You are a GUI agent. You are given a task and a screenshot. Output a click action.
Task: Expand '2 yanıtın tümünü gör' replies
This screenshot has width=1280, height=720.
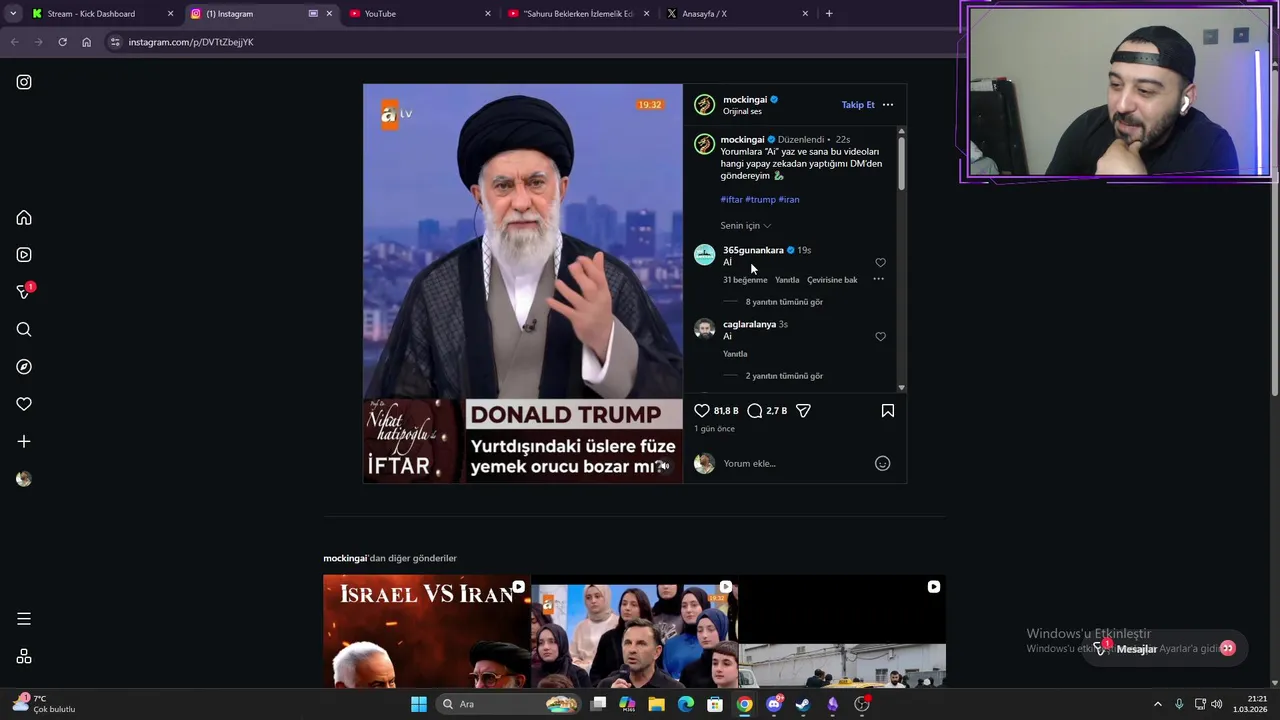784,376
